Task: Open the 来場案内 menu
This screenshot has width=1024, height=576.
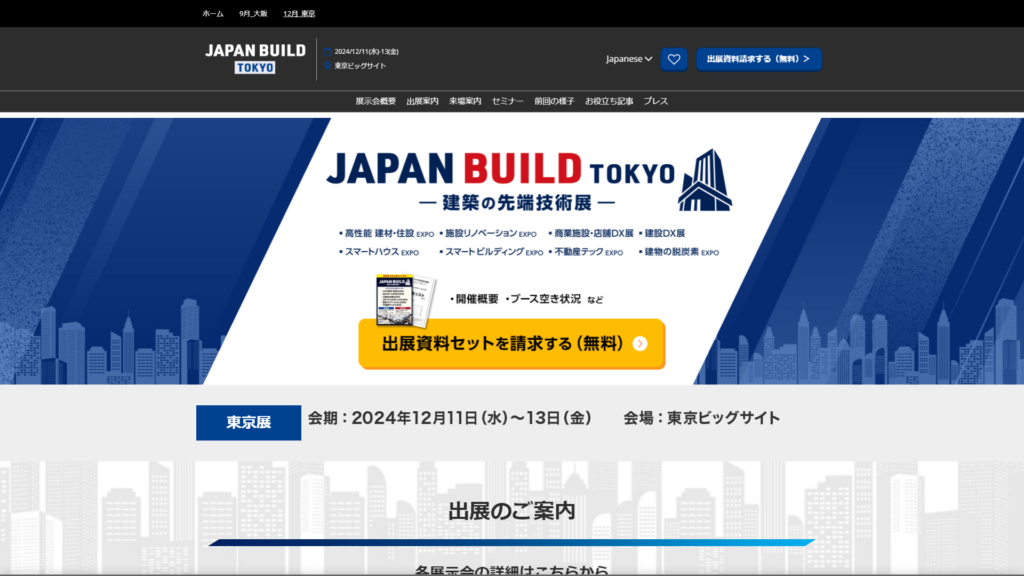Action: pos(465,101)
